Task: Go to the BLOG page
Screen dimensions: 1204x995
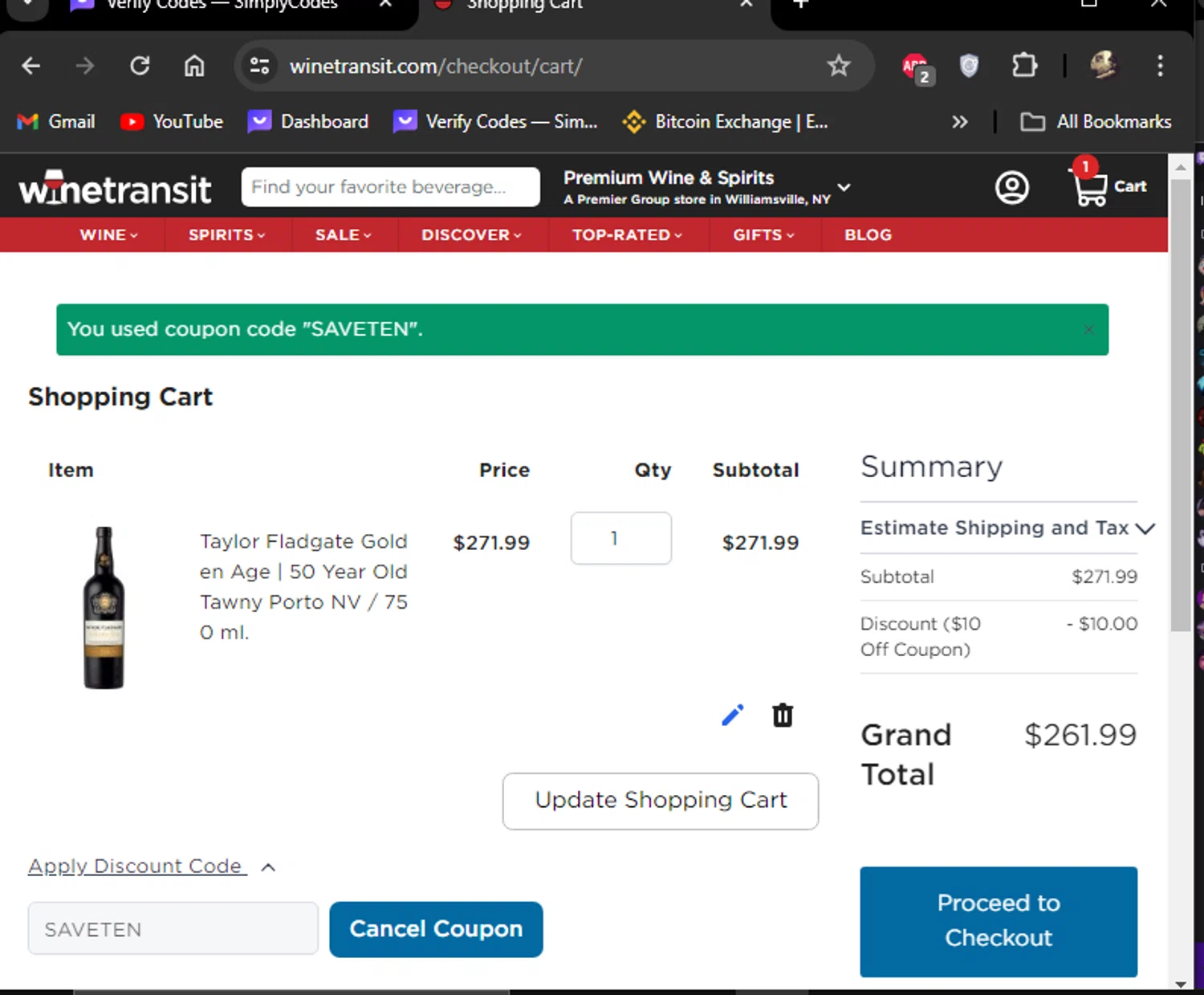Action: (x=868, y=234)
